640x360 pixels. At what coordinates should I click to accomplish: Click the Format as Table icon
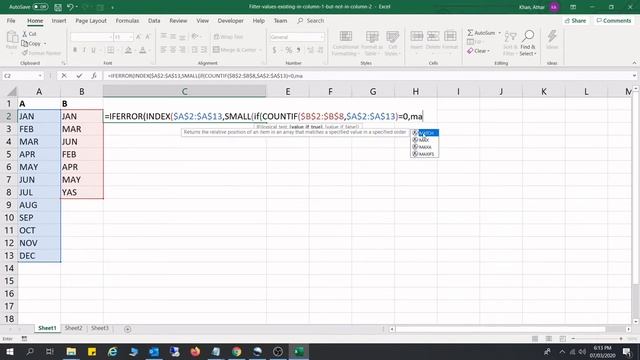(x=372, y=36)
